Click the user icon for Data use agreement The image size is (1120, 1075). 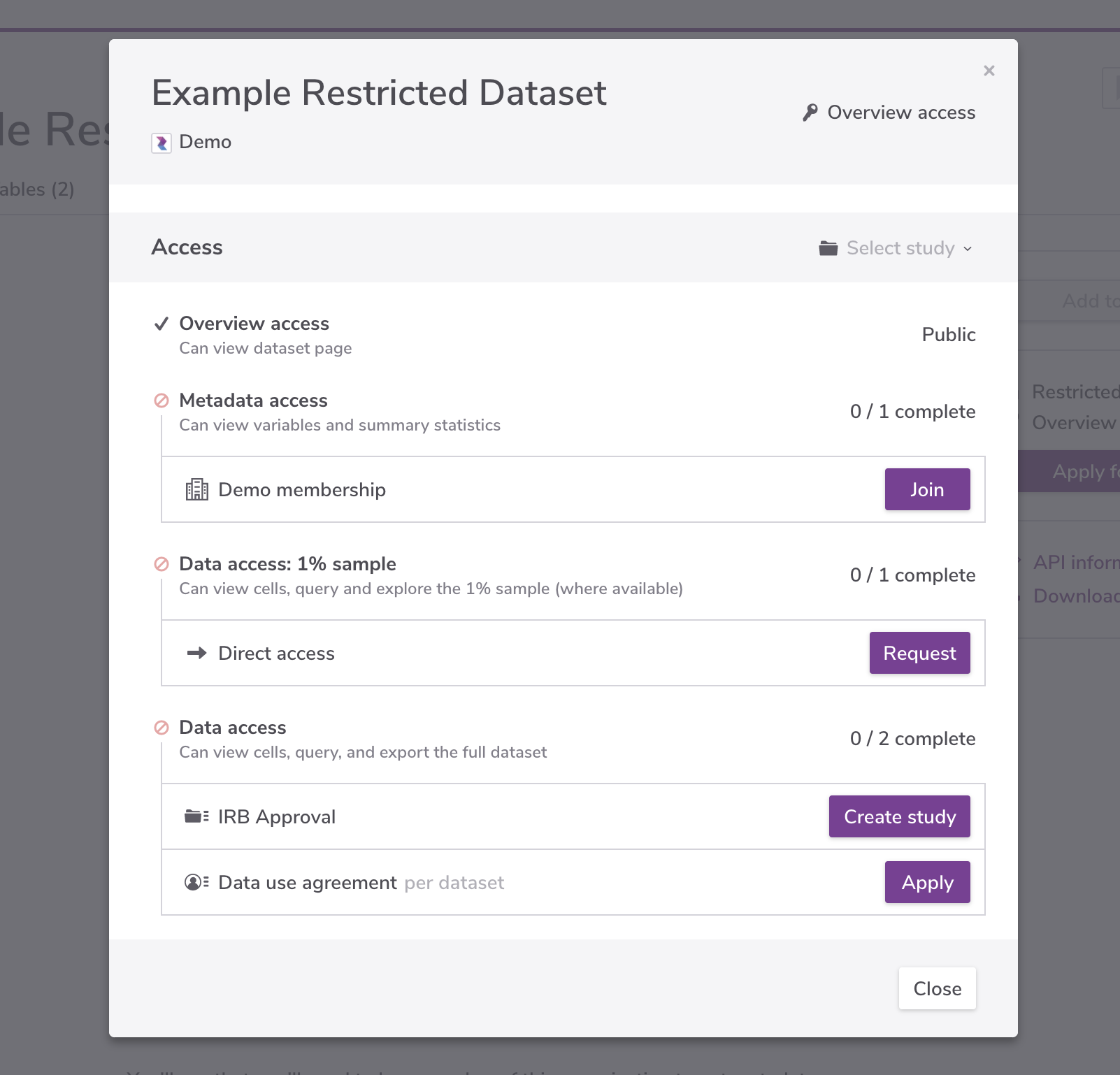tap(196, 882)
